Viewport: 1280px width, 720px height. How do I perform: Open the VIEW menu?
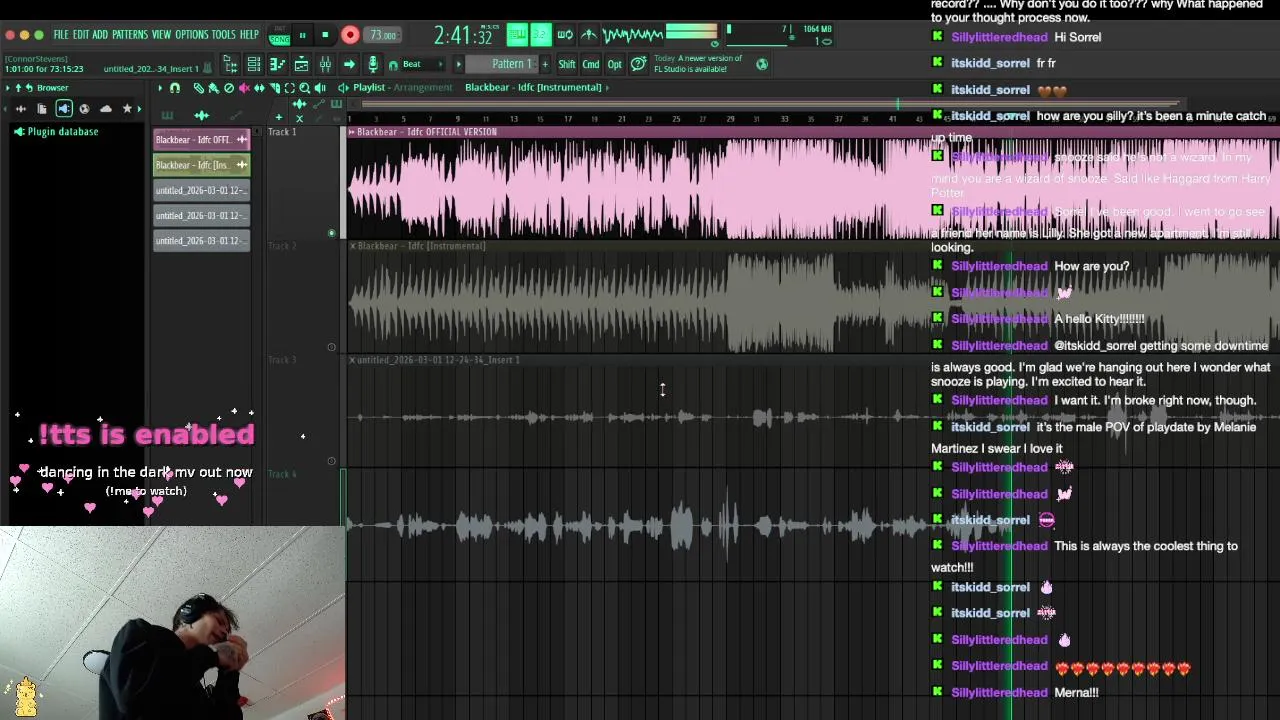click(x=161, y=35)
